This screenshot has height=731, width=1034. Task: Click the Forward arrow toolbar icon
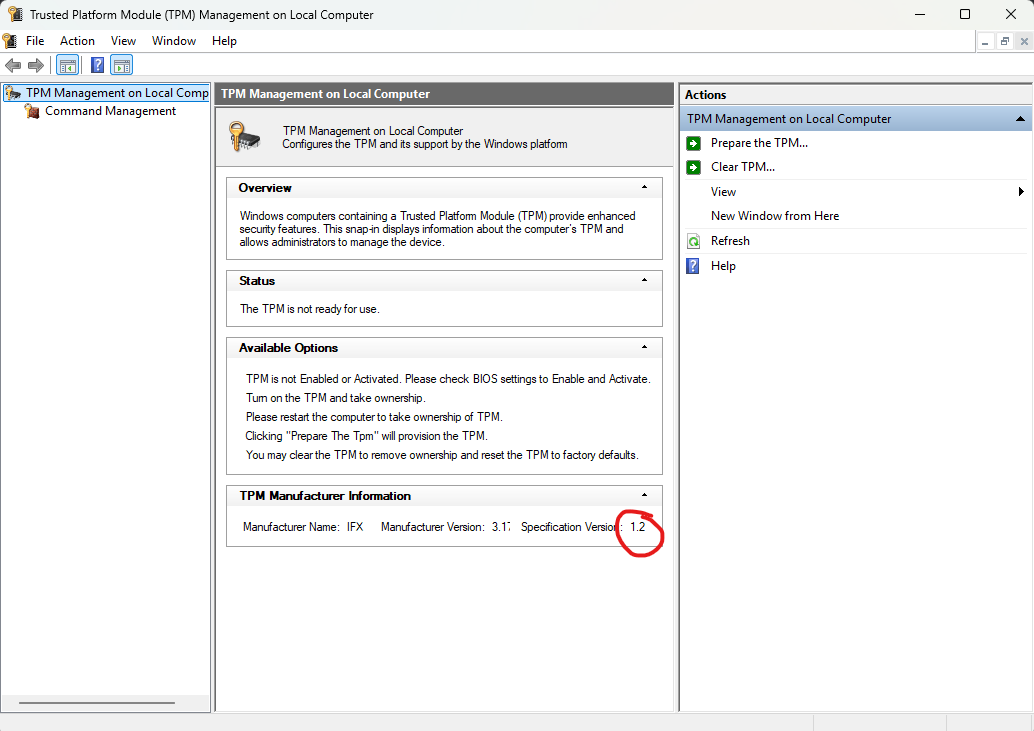pos(36,65)
